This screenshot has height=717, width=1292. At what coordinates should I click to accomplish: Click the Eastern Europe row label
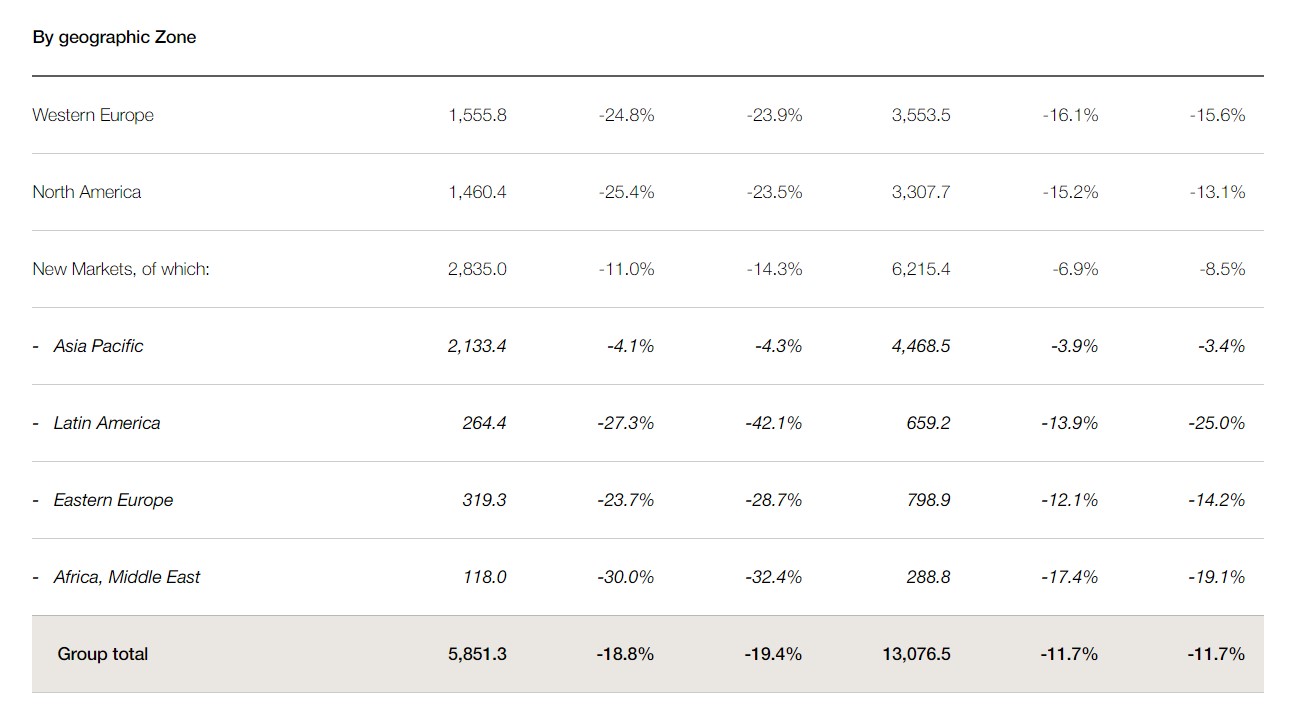tap(113, 500)
